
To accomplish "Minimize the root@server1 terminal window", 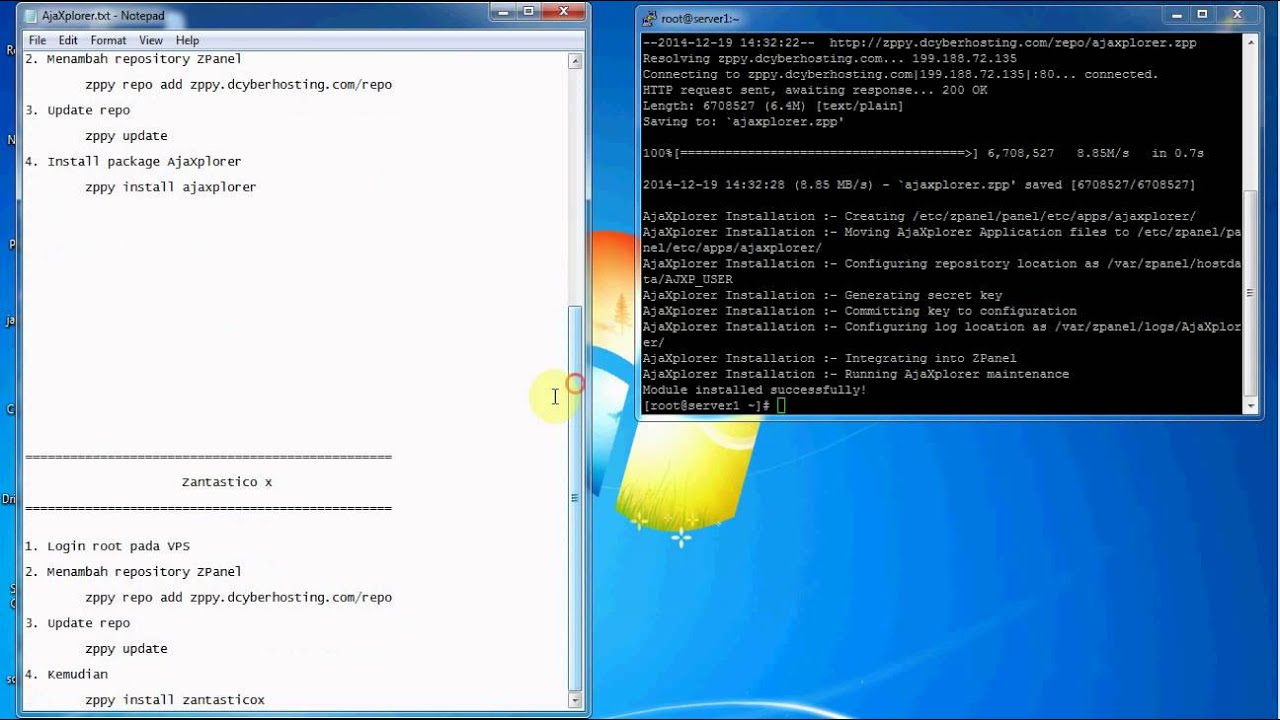I will pyautogui.click(x=1177, y=14).
